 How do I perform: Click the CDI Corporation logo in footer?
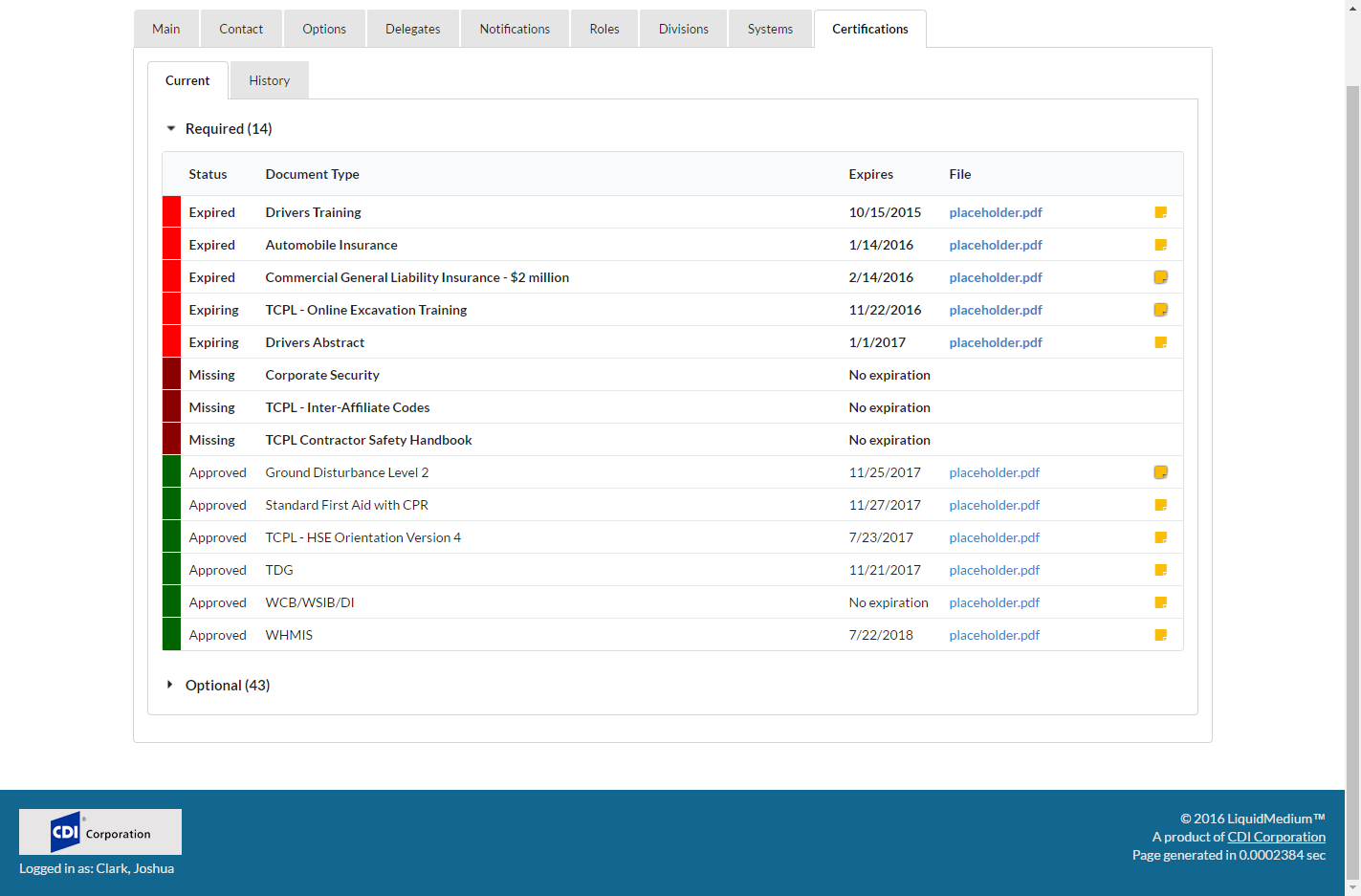click(100, 832)
